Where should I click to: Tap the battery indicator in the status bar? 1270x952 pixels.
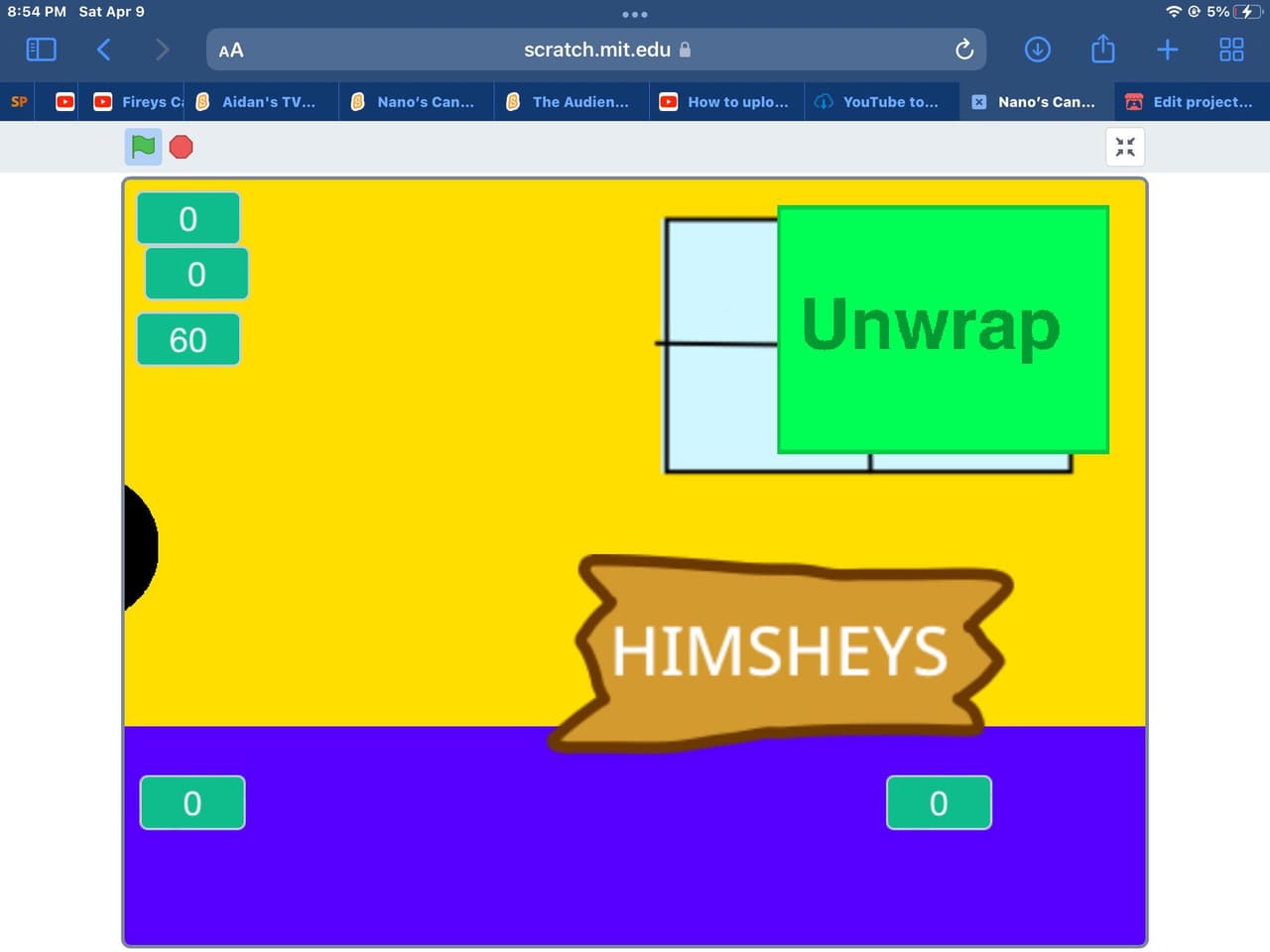(1247, 12)
